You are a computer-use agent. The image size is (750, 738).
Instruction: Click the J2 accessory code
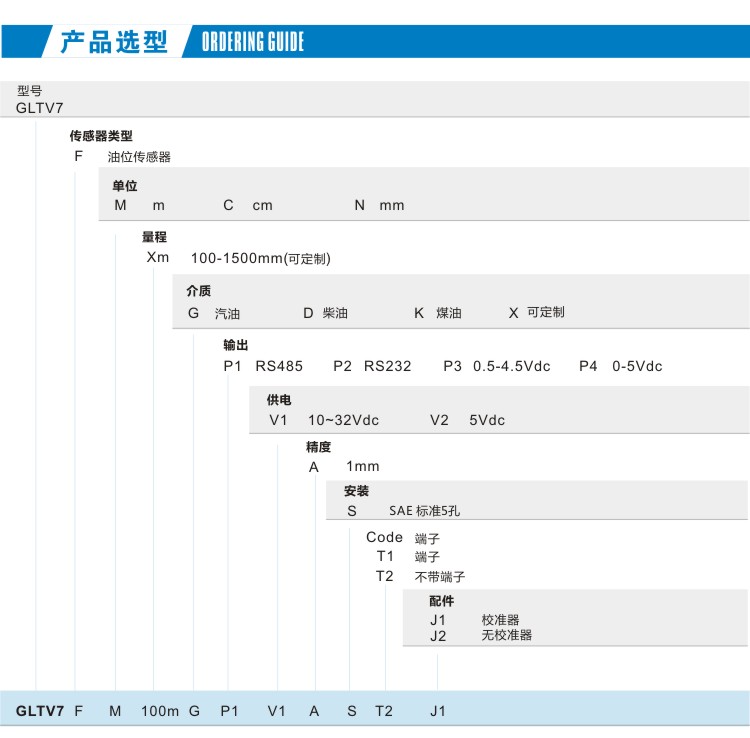coord(438,636)
